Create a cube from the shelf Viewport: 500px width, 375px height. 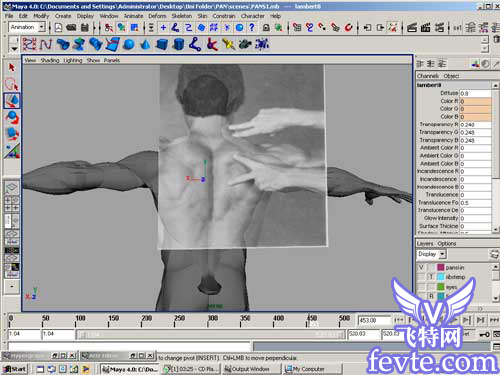pos(162,44)
